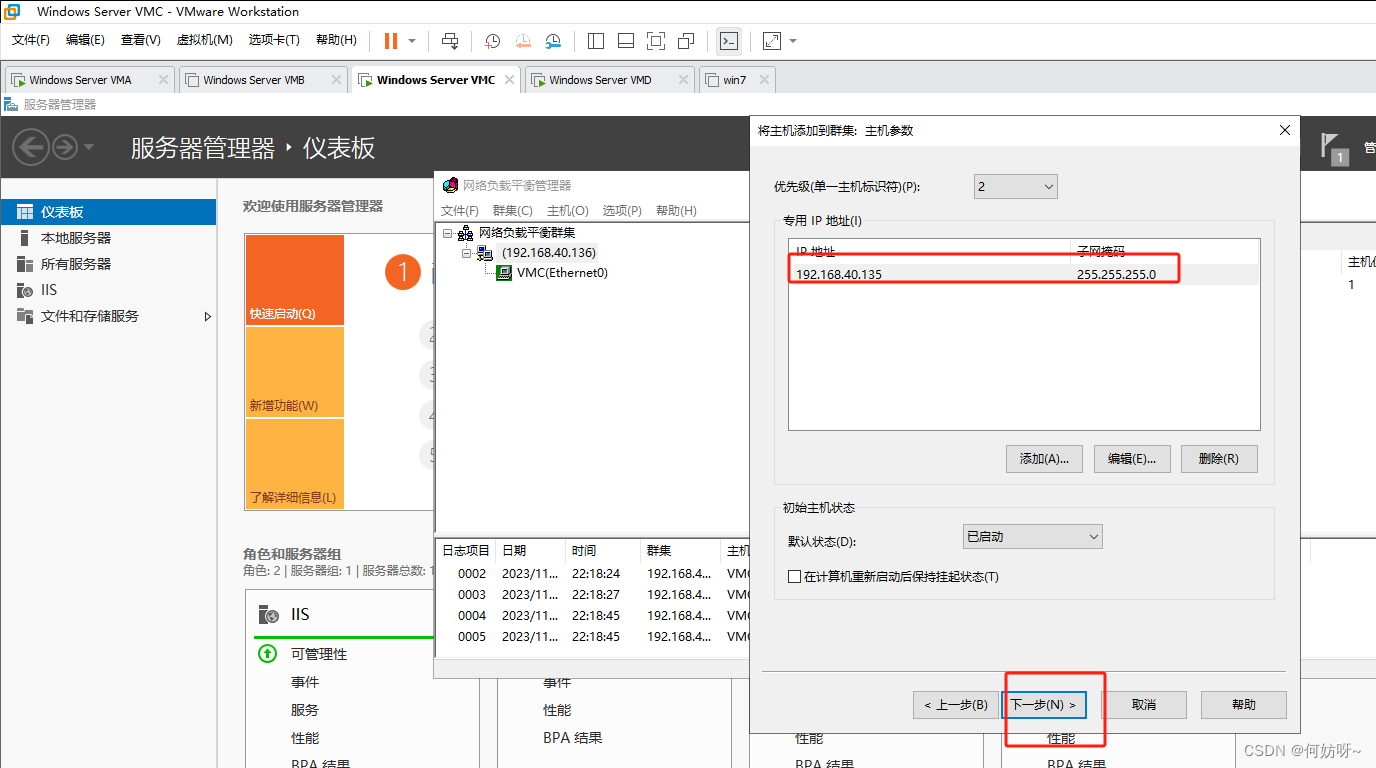
Task: Switch to Windows Server VMB tab
Action: [x=254, y=80]
